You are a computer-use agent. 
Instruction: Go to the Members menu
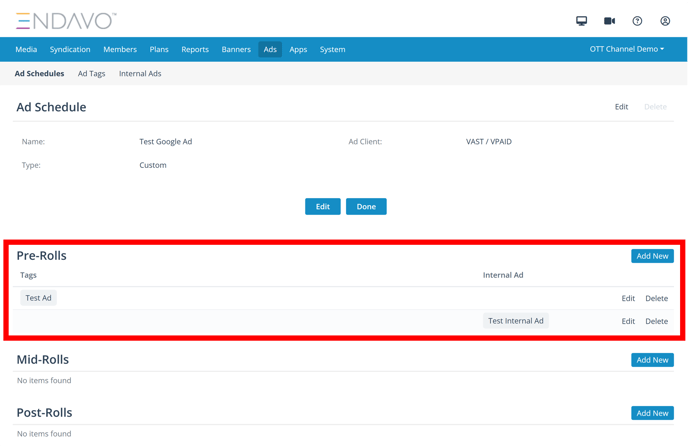[x=120, y=50]
